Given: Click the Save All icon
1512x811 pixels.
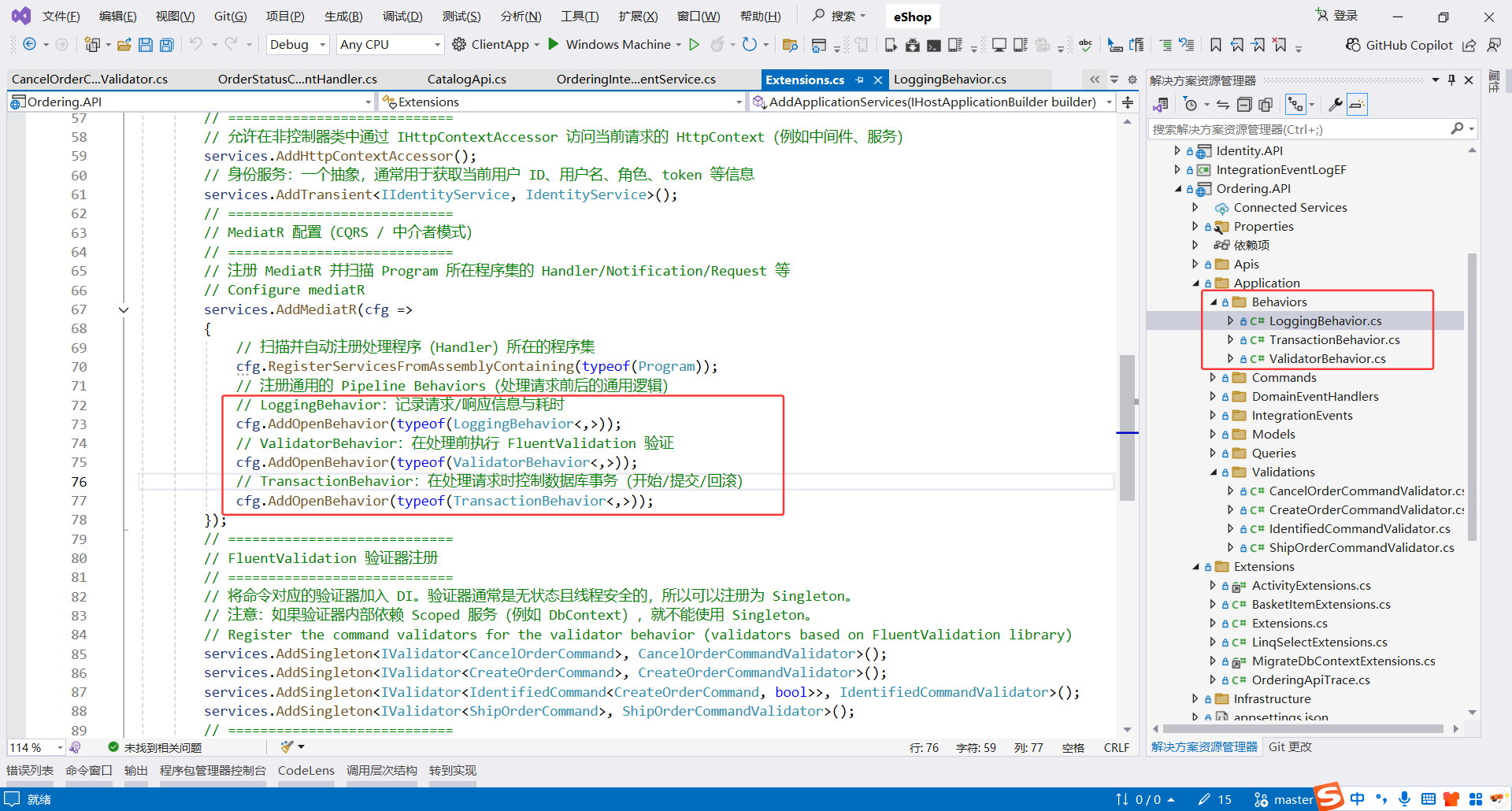Looking at the screenshot, I should [167, 45].
